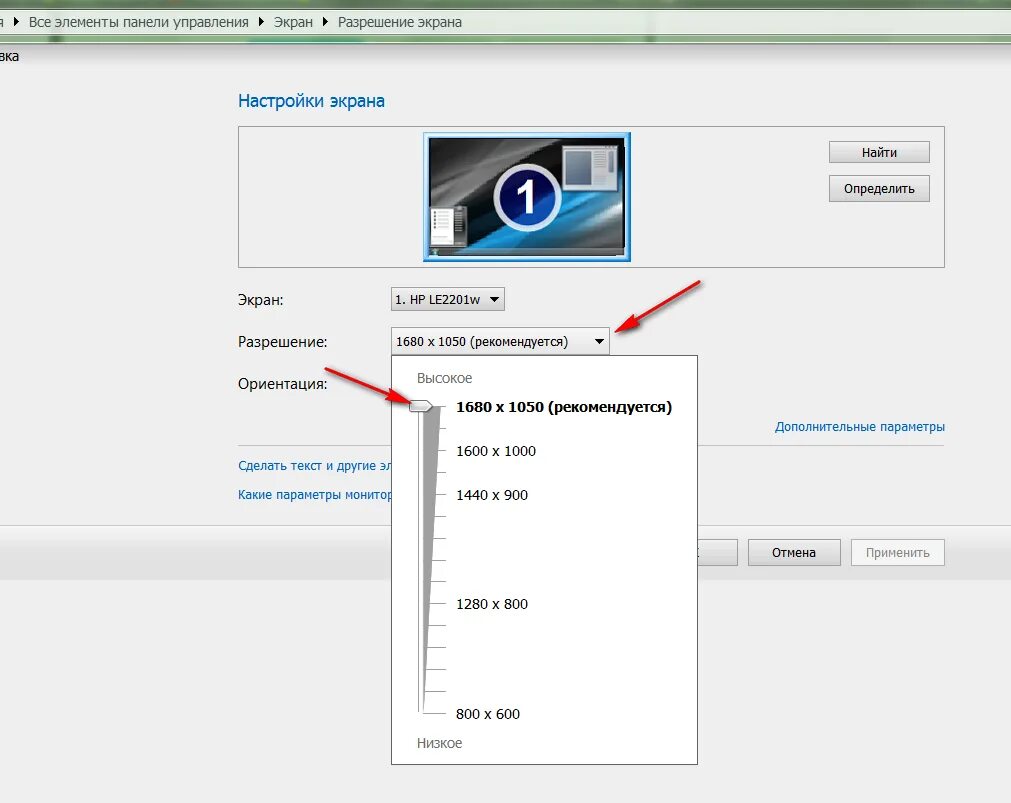
Task: Click the Высокое label in slider popup
Action: pyautogui.click(x=444, y=378)
